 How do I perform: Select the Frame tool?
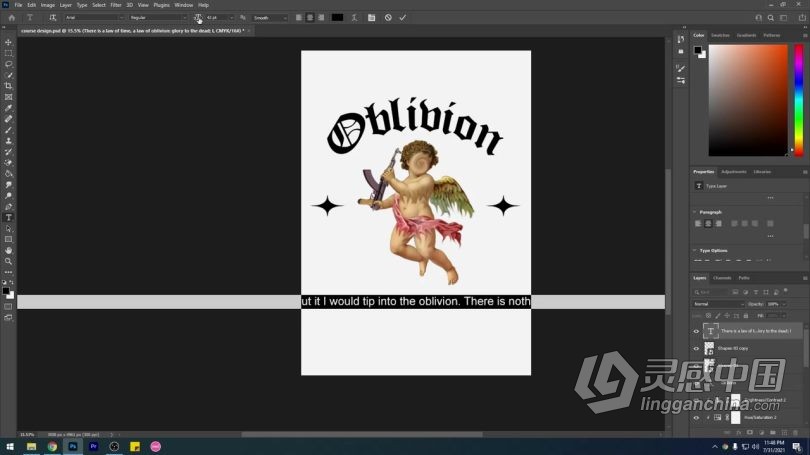click(8, 97)
